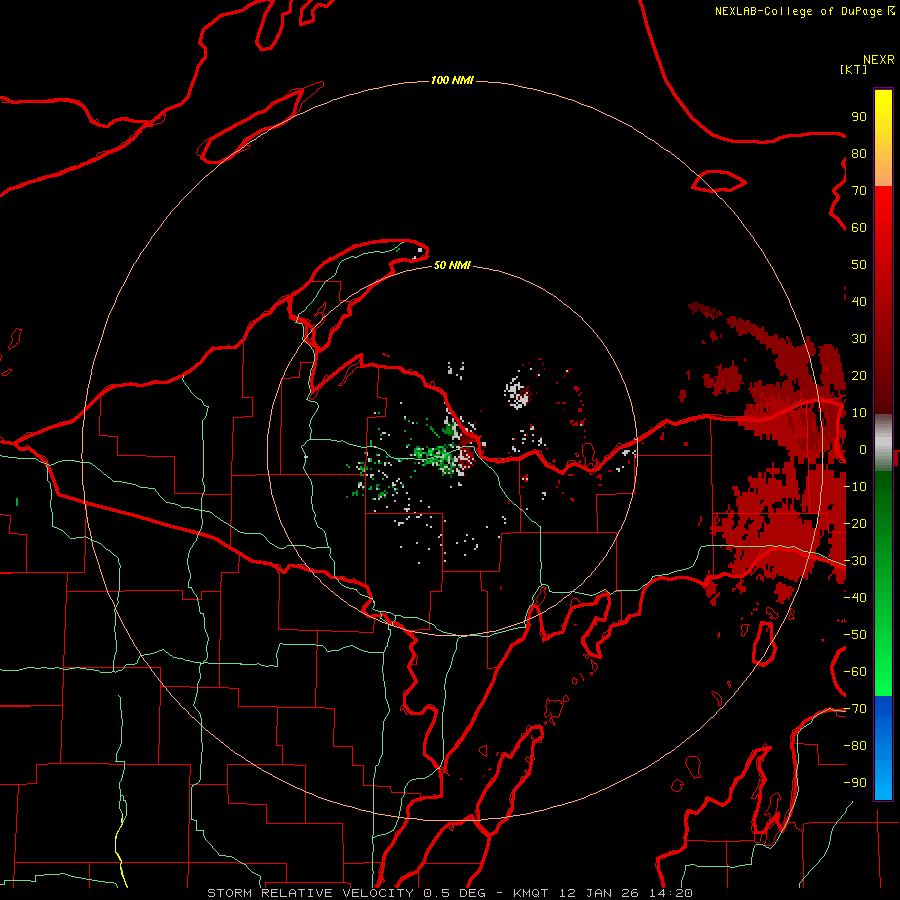Image resolution: width=900 pixels, height=900 pixels.
Task: Click the -40 value on velocity scale
Action: (855, 598)
